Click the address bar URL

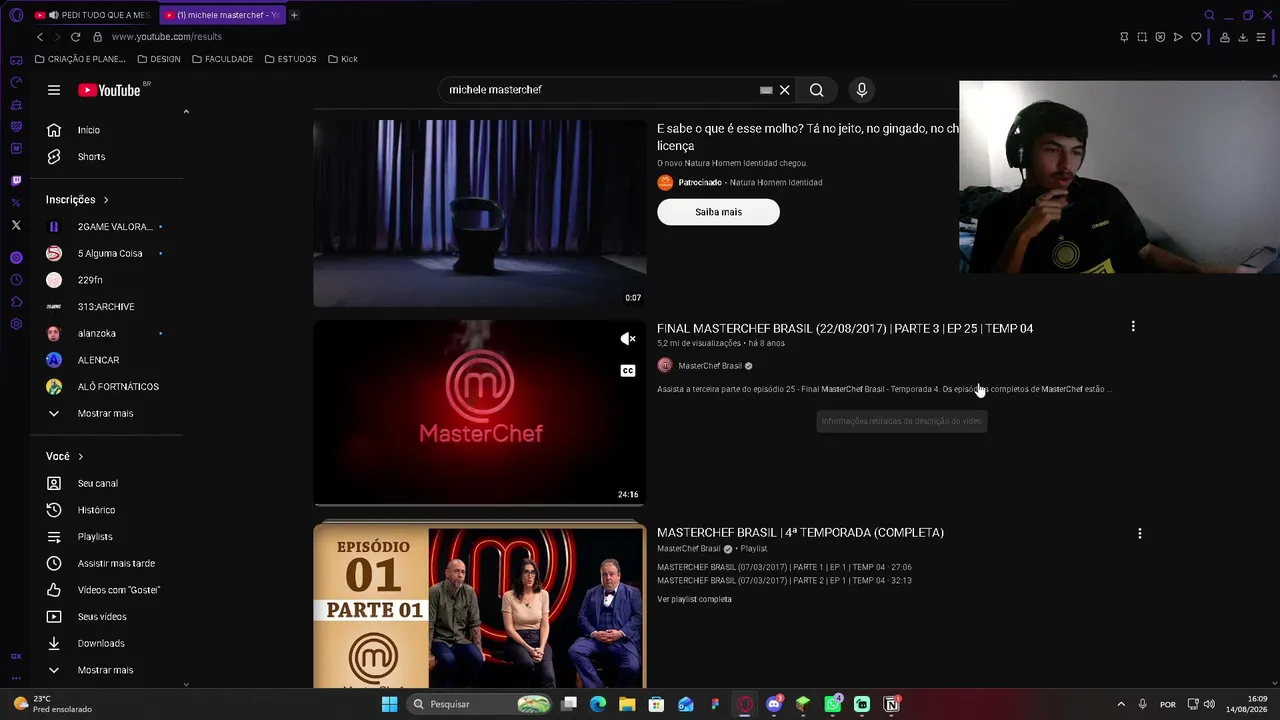(167, 37)
